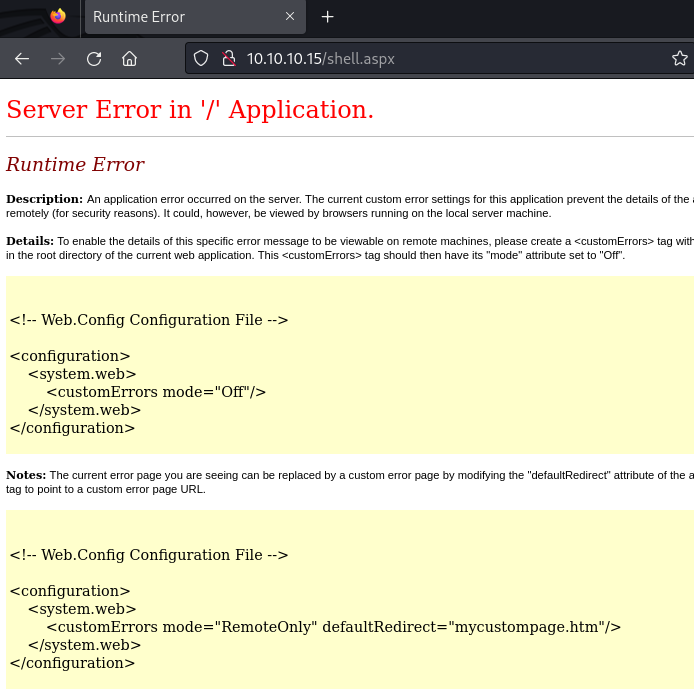Close the Runtime Error tab
The height and width of the screenshot is (689, 694).
[290, 16]
